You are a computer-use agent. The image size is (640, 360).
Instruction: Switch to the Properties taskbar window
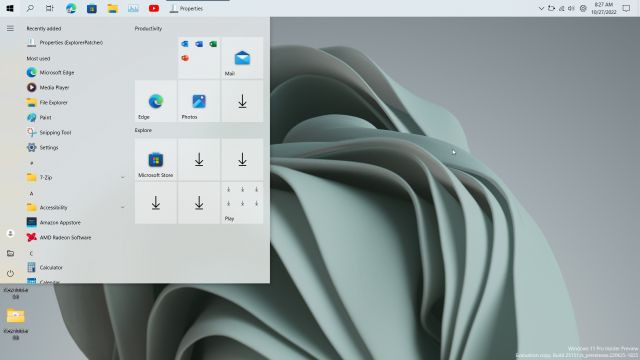click(x=186, y=8)
